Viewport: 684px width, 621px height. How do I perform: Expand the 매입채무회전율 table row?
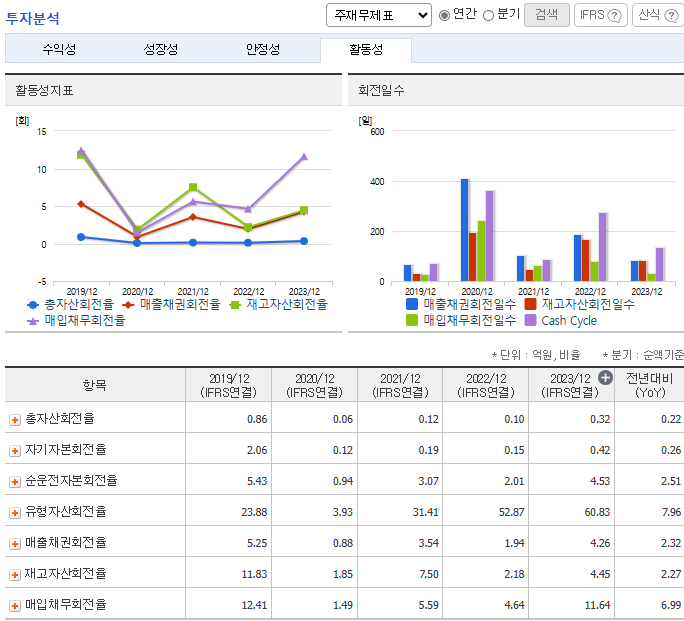[15, 606]
